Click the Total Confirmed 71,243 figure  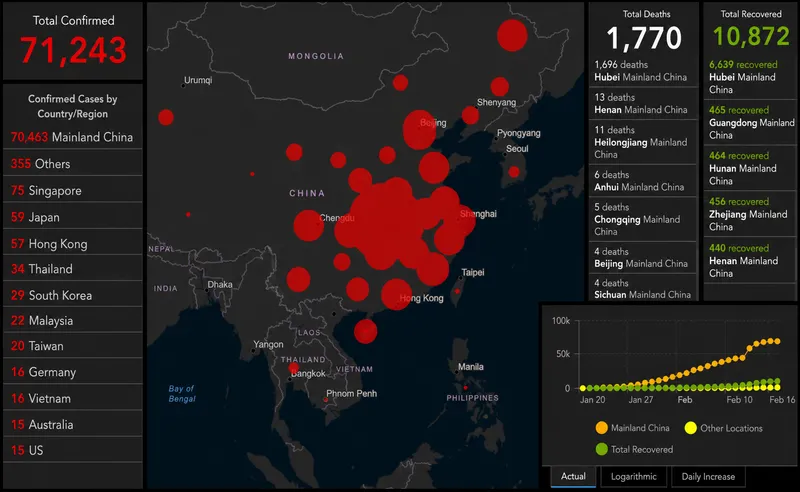coord(73,51)
